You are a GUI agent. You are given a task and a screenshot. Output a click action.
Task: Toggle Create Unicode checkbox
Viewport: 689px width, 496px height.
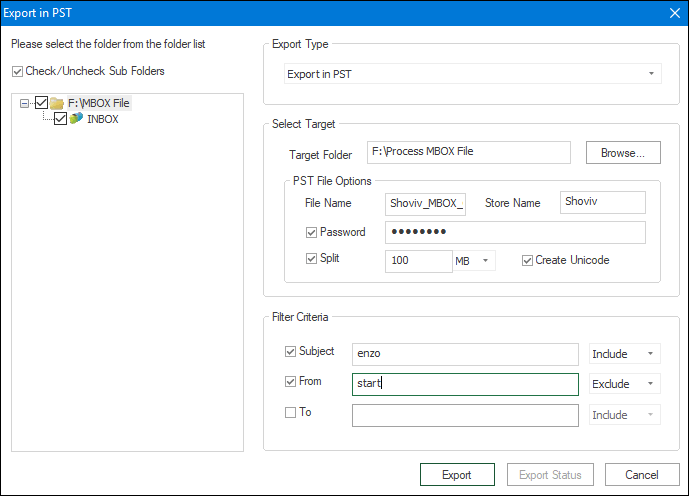(527, 261)
